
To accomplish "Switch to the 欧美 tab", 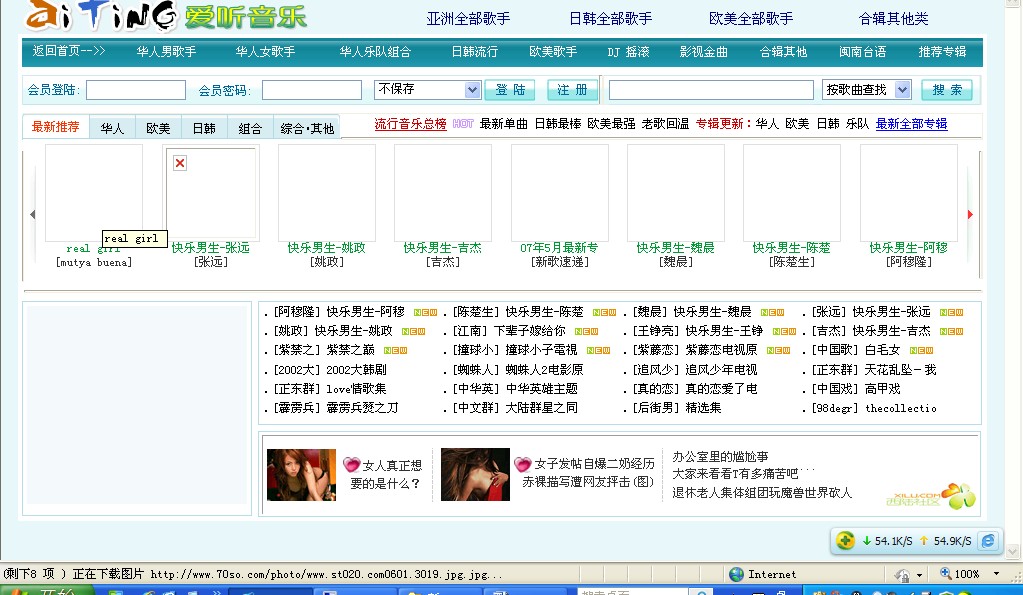I will click(158, 129).
